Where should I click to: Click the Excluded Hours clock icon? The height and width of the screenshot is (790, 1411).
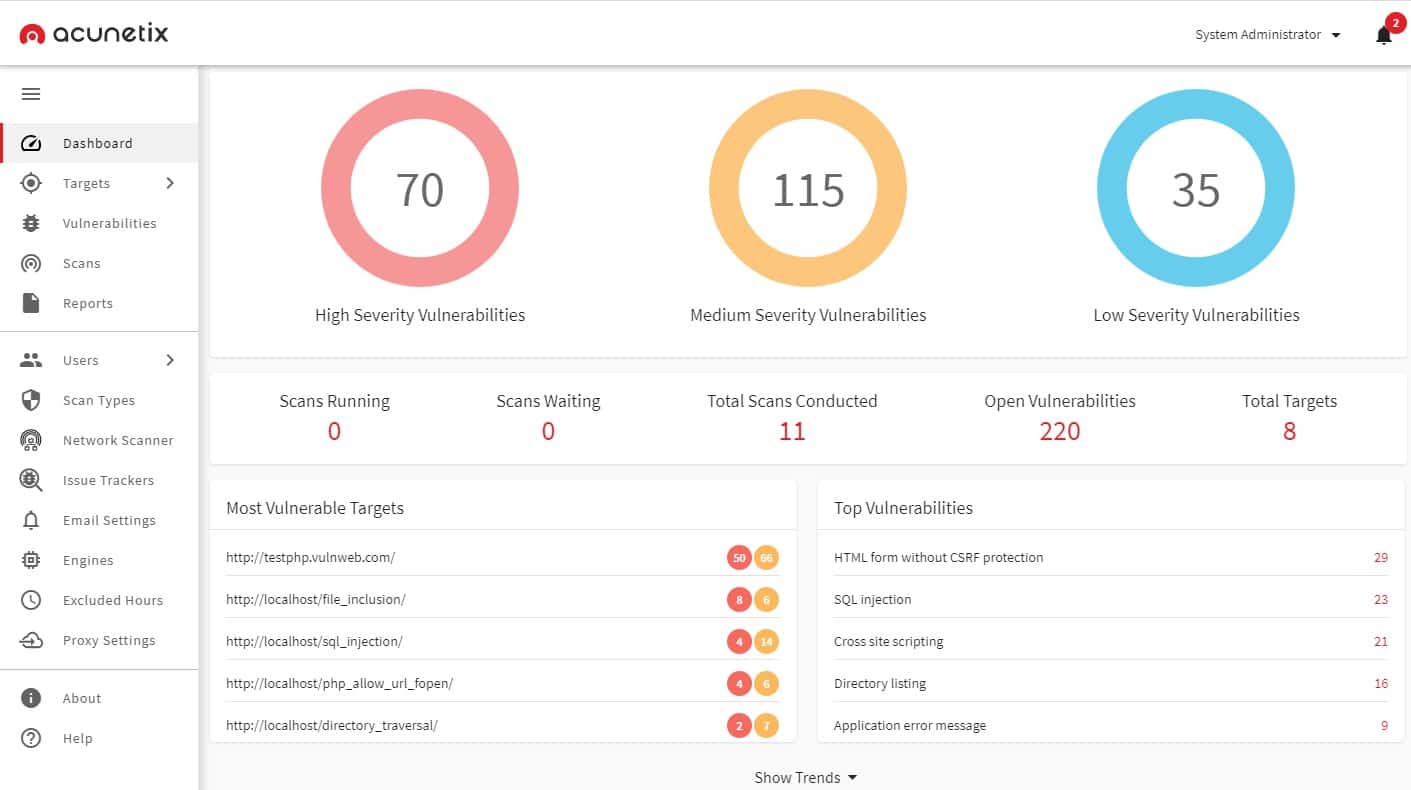(31, 600)
